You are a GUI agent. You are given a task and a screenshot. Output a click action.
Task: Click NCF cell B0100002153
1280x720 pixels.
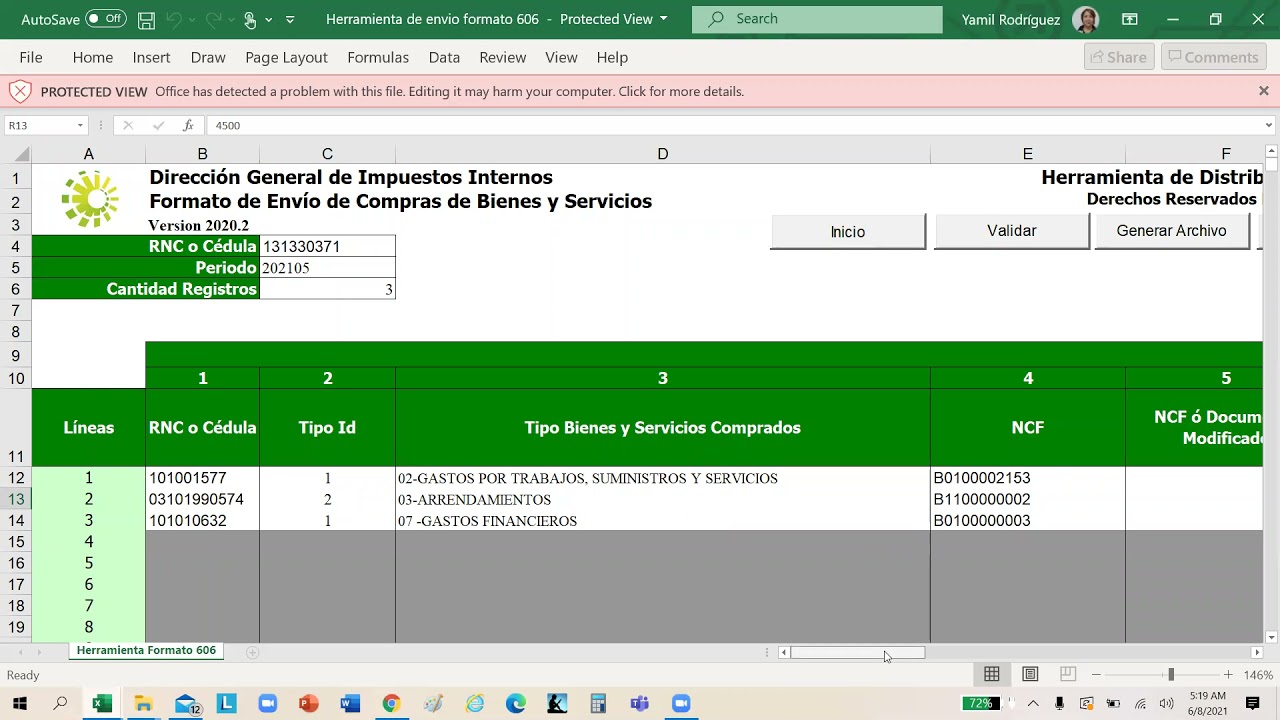[x=1028, y=478]
